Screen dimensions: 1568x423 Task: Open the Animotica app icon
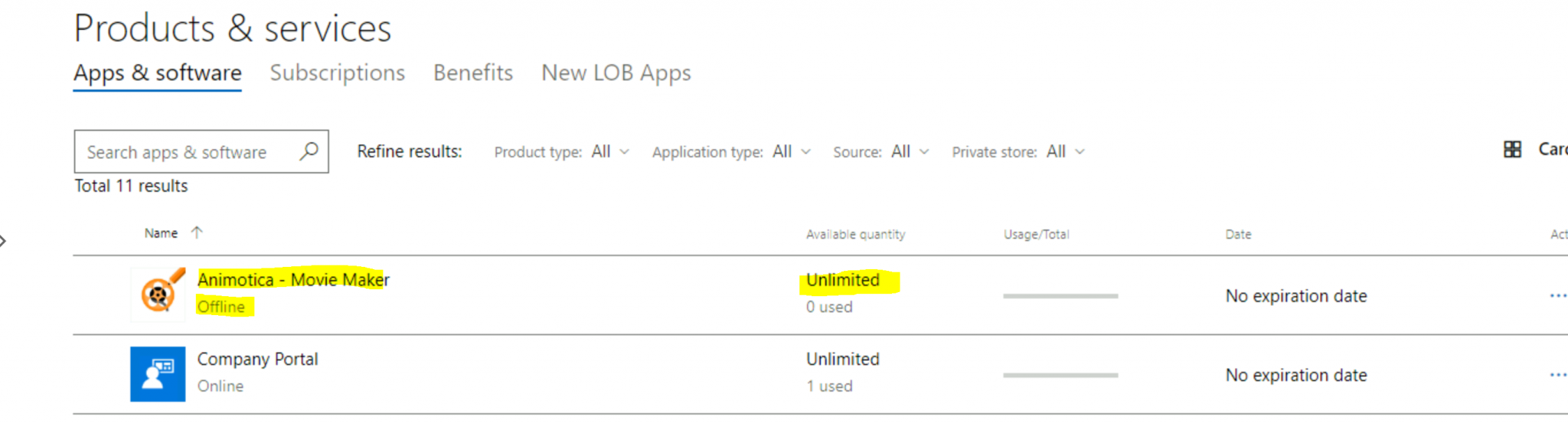[x=158, y=294]
